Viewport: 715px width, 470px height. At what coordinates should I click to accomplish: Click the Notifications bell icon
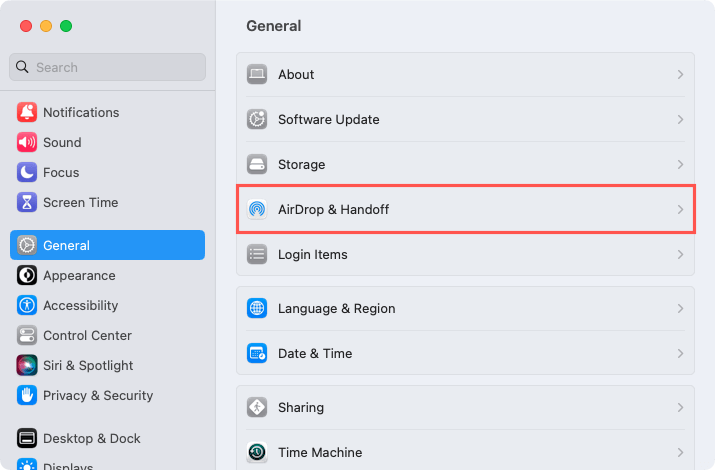point(27,112)
